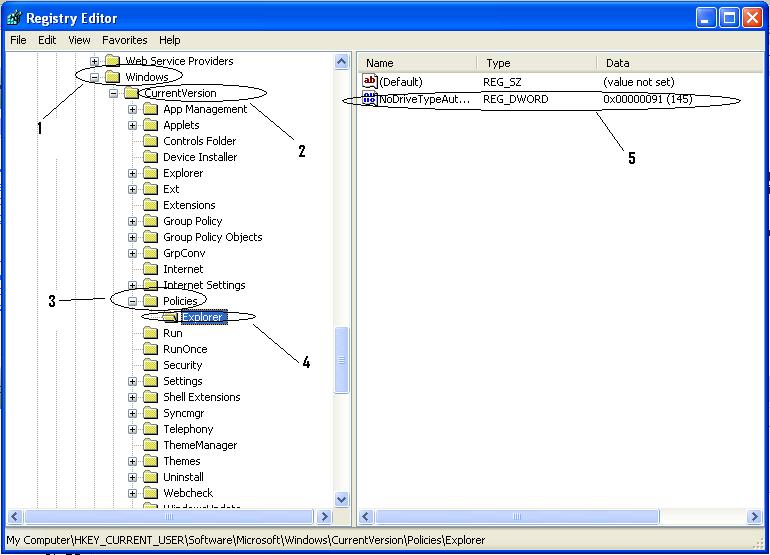Screen dimensions: 770x555
Task: Open the File menu
Action: click(18, 40)
